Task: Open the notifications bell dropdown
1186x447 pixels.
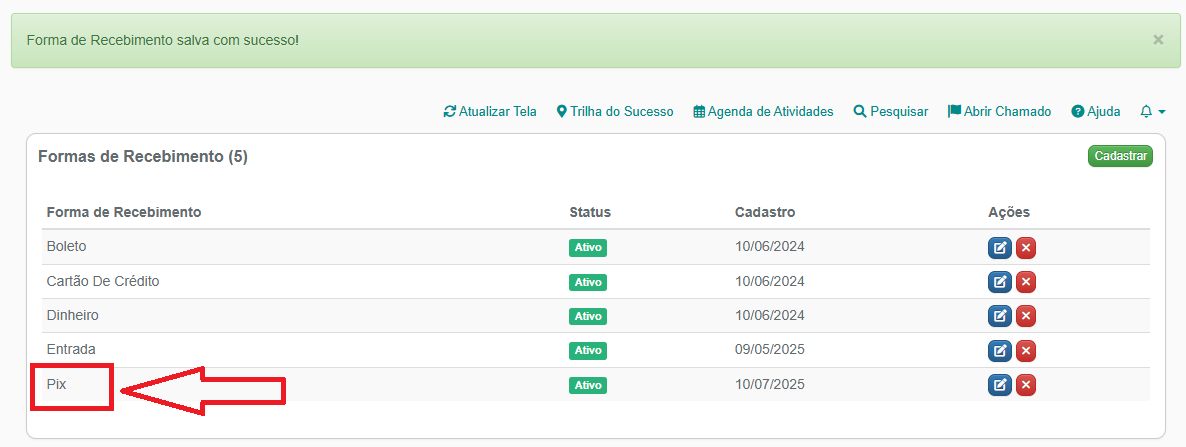Action: click(x=1152, y=112)
